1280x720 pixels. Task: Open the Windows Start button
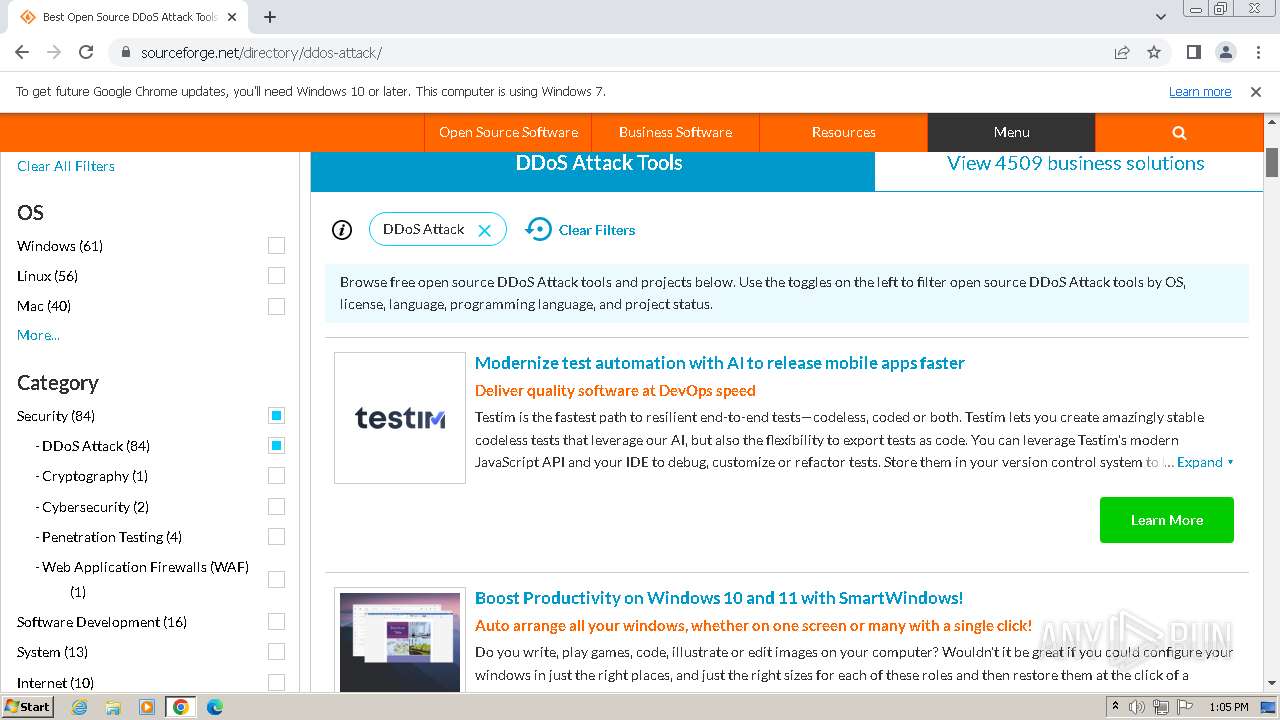[x=28, y=706]
